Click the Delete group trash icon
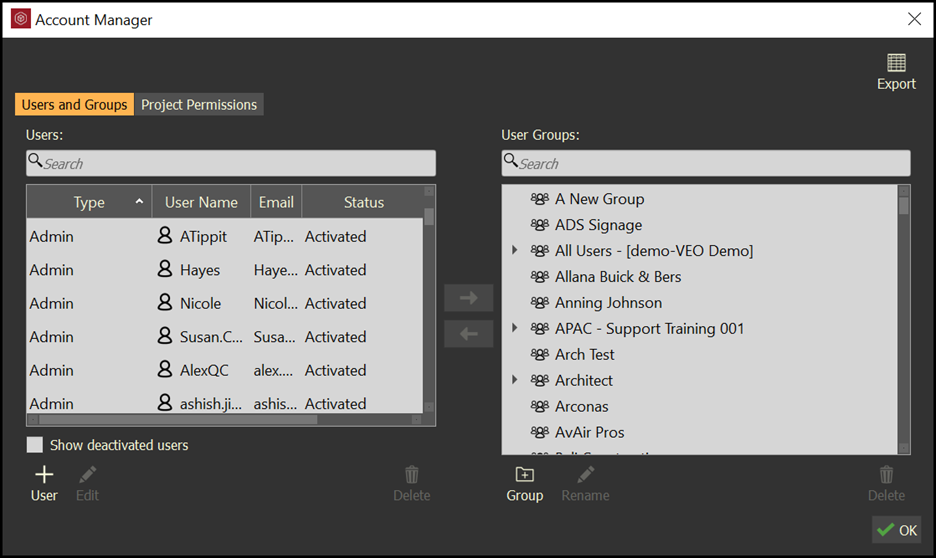The height and width of the screenshot is (558, 936). [885, 475]
